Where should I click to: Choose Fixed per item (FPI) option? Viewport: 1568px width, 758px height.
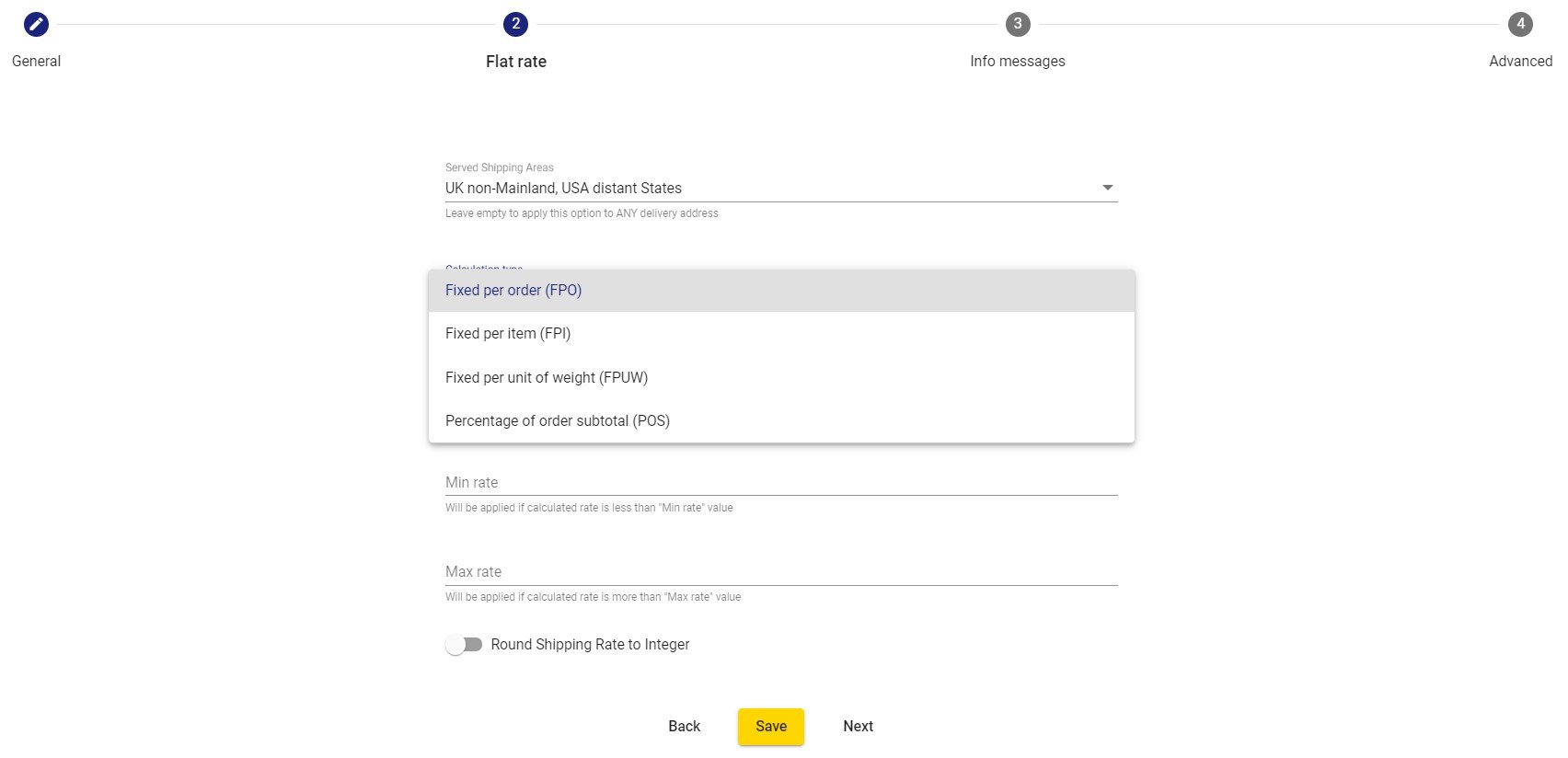click(781, 334)
